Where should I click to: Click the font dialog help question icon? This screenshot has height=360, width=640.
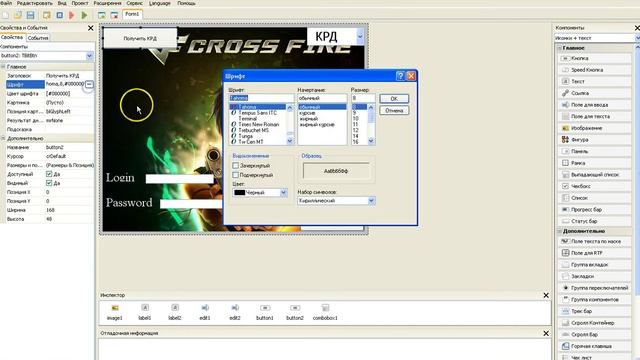coord(400,76)
